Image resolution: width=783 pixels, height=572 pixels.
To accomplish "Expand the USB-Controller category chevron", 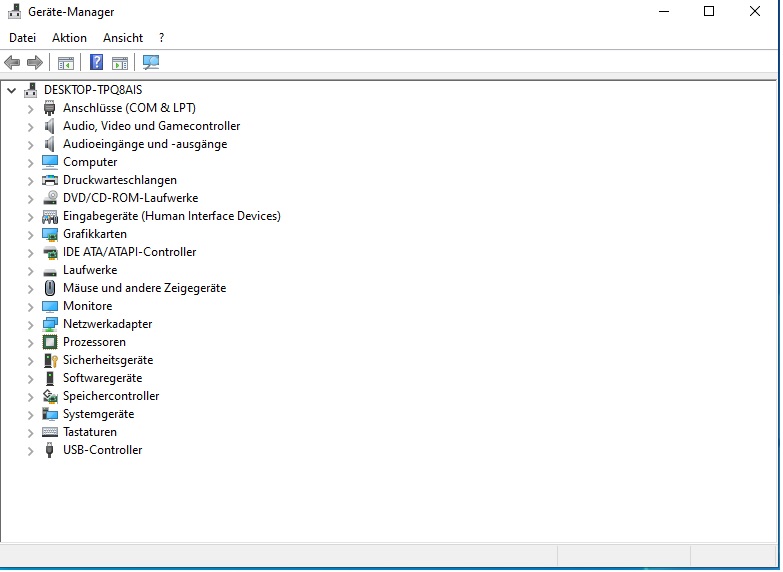I will coord(30,451).
